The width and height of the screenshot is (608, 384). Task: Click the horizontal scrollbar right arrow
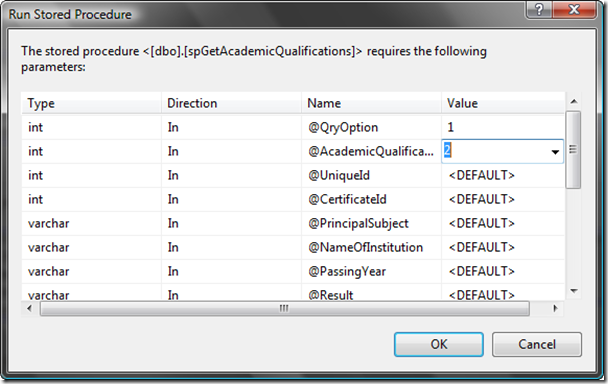555,308
